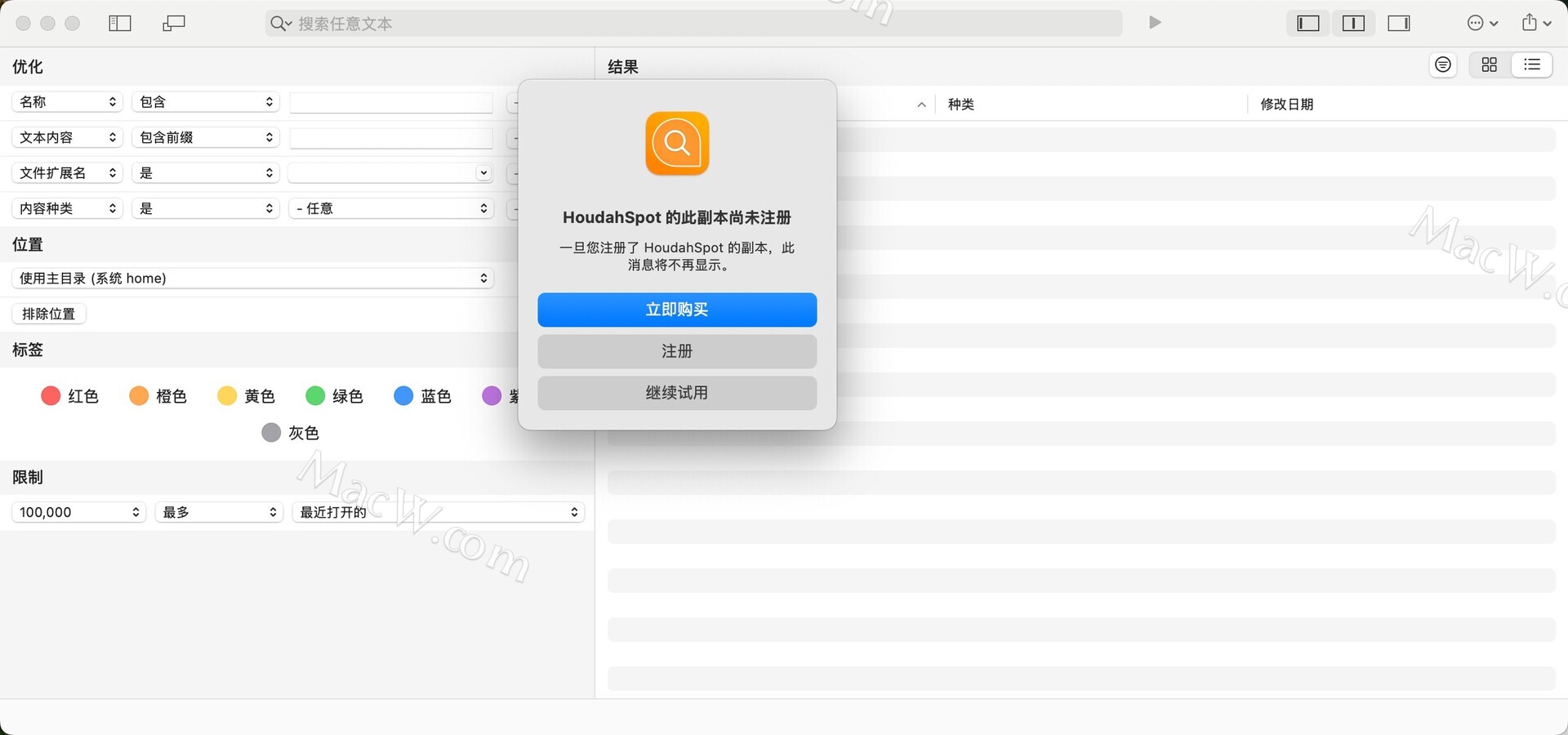The width and height of the screenshot is (1568, 735).
Task: Click the 立即购买 button
Action: pos(677,310)
